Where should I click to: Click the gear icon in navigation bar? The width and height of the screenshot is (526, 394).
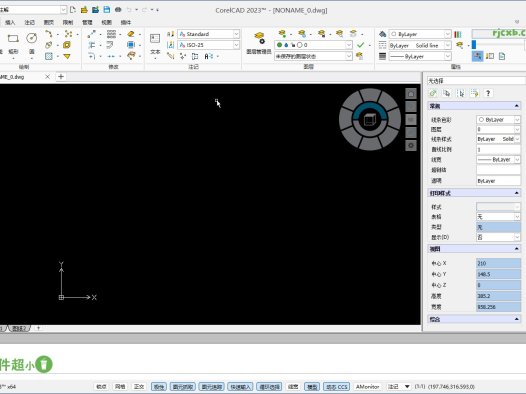click(411, 146)
